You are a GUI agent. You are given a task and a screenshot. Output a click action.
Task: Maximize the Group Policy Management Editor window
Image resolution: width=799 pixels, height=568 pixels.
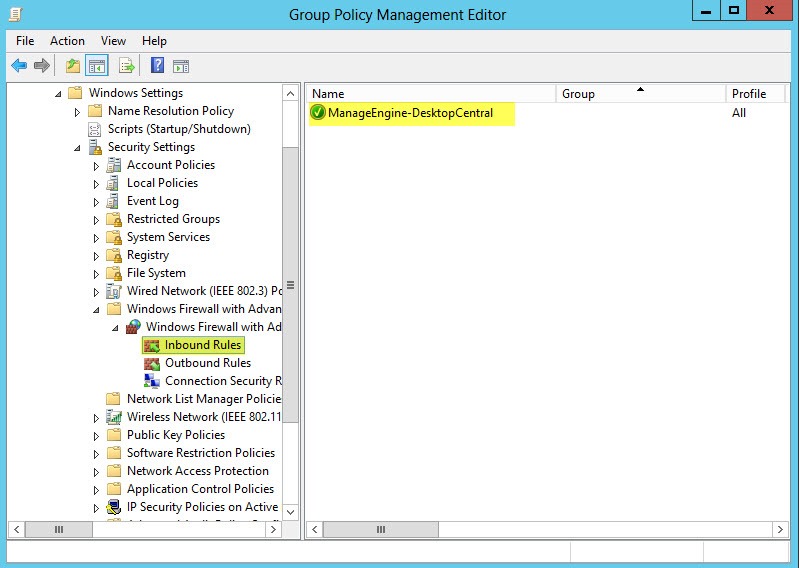(x=733, y=11)
